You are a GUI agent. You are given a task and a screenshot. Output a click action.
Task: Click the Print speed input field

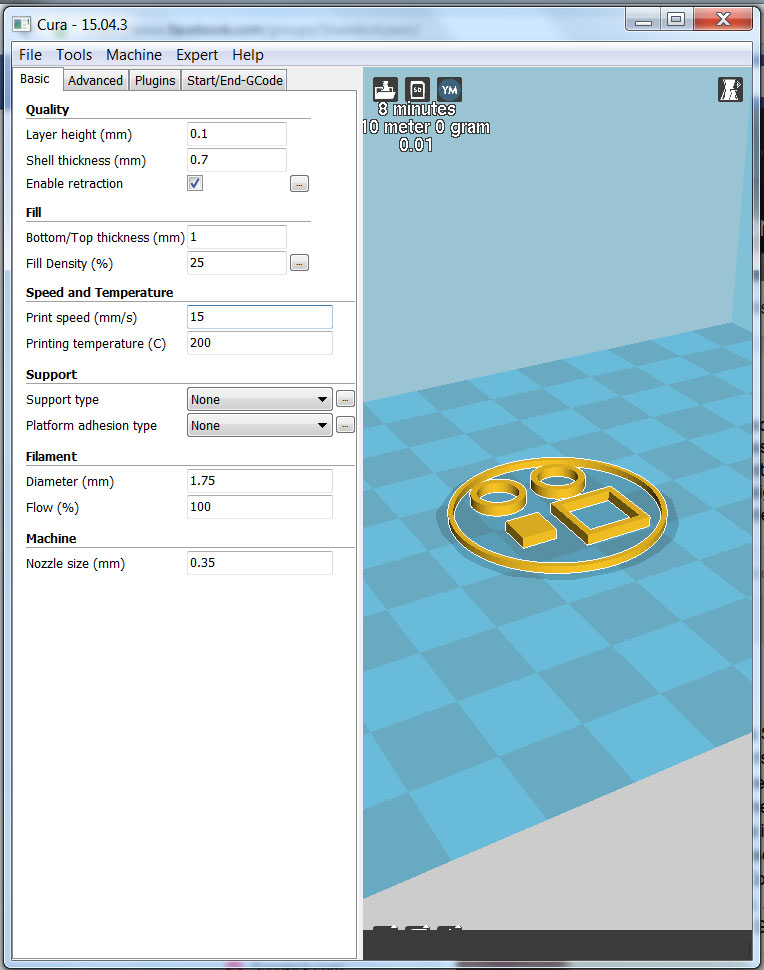pos(260,317)
